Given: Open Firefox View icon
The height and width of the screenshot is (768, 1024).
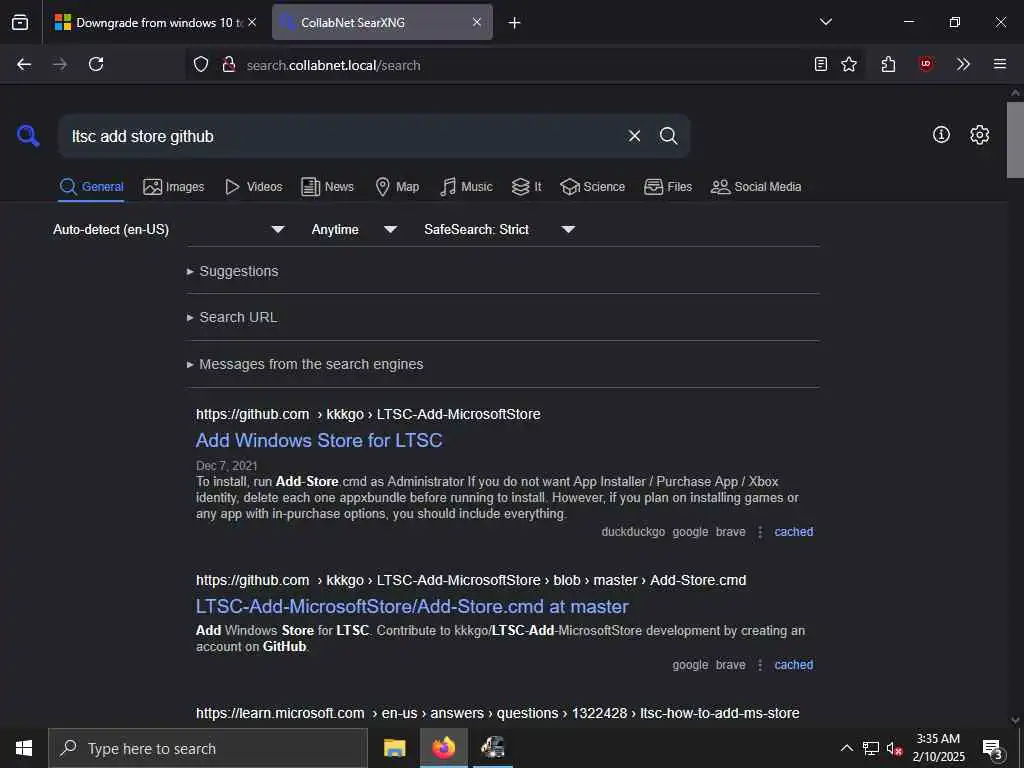Looking at the screenshot, I should [20, 22].
